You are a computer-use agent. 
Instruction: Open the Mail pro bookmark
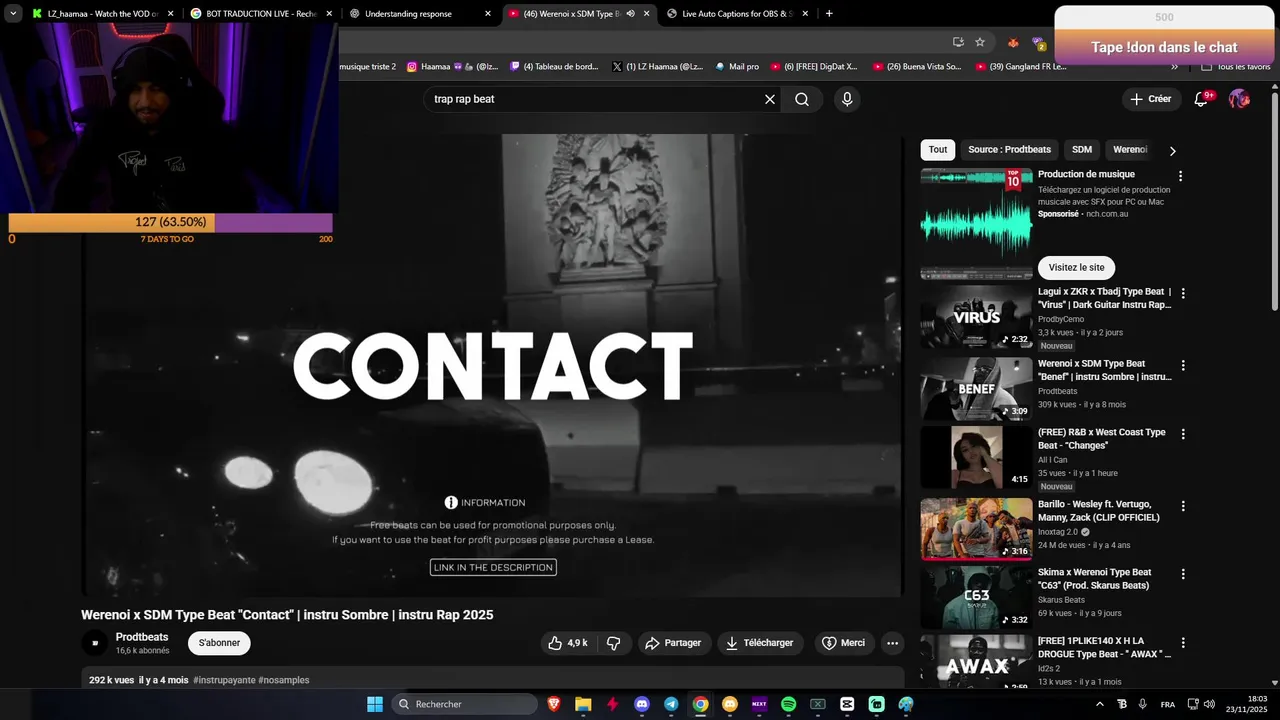736,67
